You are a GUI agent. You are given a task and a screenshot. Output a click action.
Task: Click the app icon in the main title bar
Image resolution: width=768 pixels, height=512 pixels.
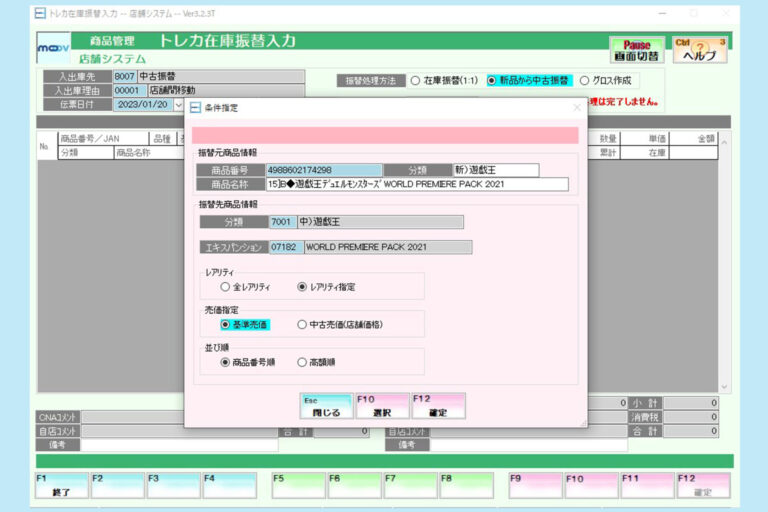pyautogui.click(x=40, y=13)
